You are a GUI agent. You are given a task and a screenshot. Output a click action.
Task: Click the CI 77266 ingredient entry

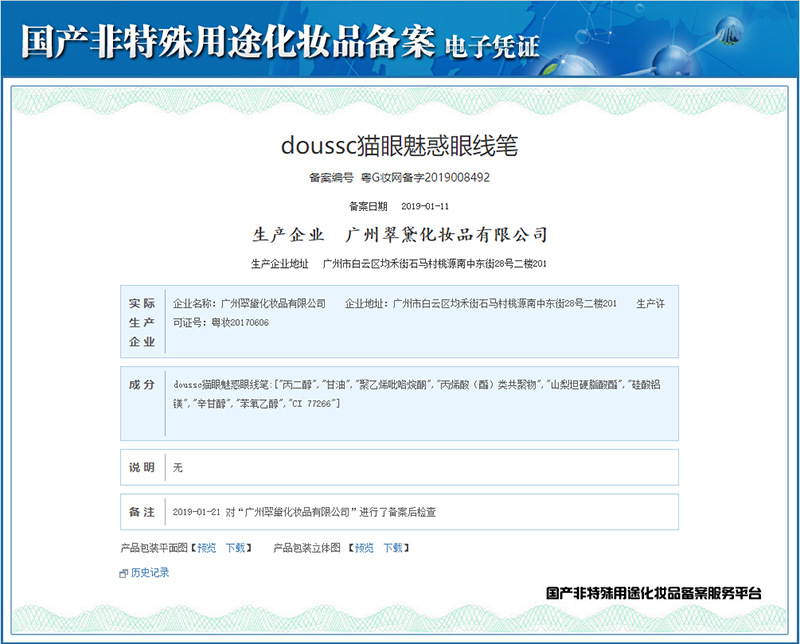point(313,404)
